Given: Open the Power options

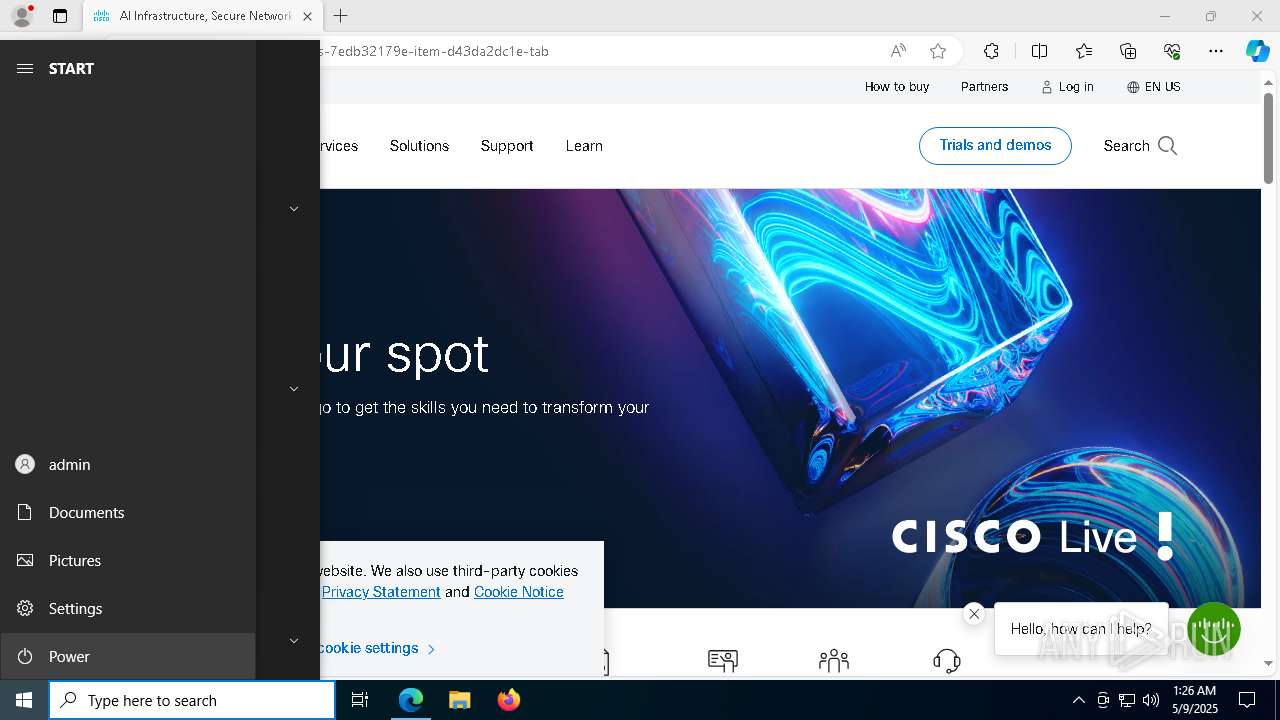Looking at the screenshot, I should [128, 656].
